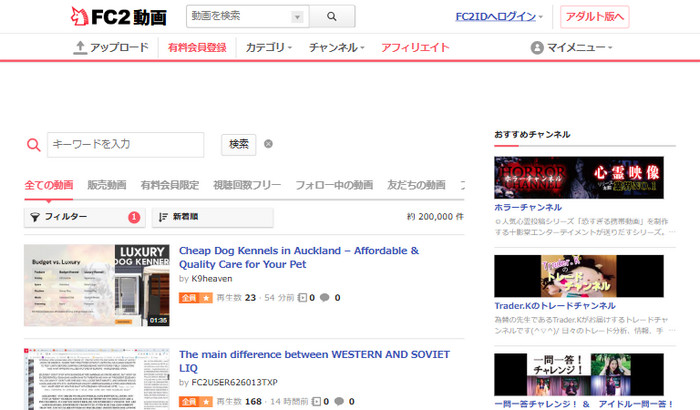
Task: Click the comment bubble icon on Dog Kennels video
Action: [x=325, y=297]
